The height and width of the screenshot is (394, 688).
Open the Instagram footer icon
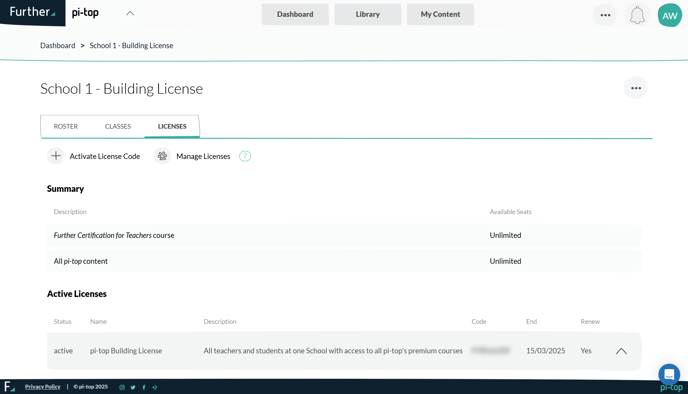(x=122, y=387)
